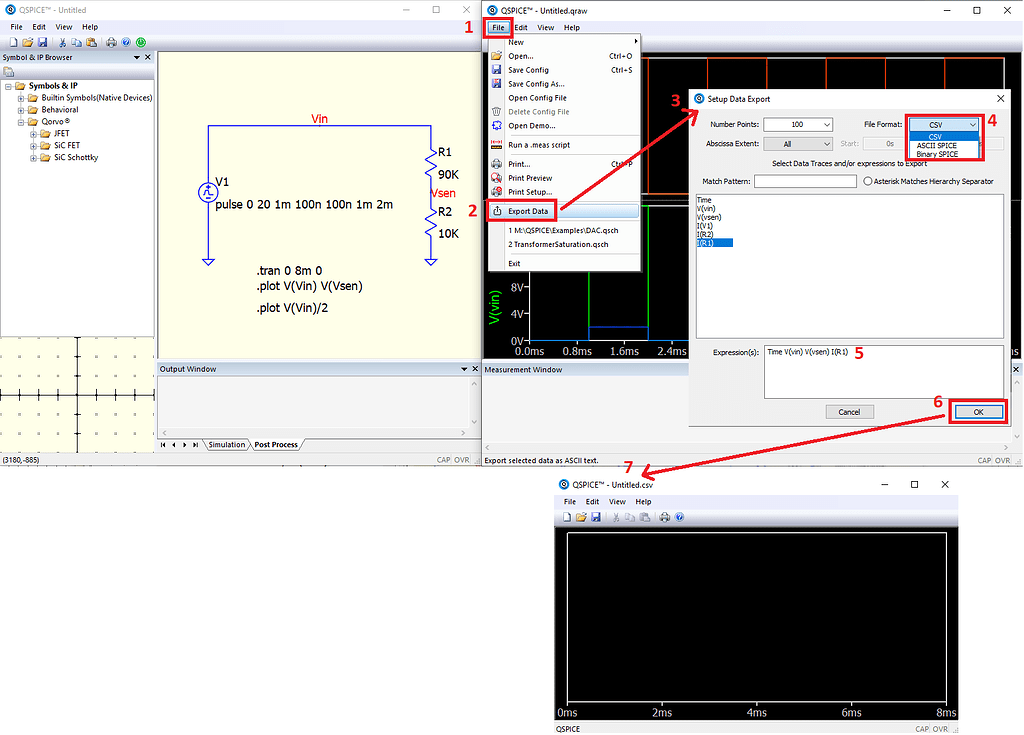Open Print dialog via the printer toolbar icon

pyautogui.click(x=111, y=42)
